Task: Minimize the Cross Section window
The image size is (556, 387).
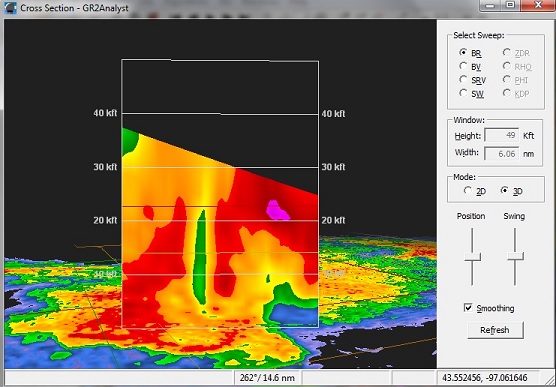Action: click(x=491, y=5)
